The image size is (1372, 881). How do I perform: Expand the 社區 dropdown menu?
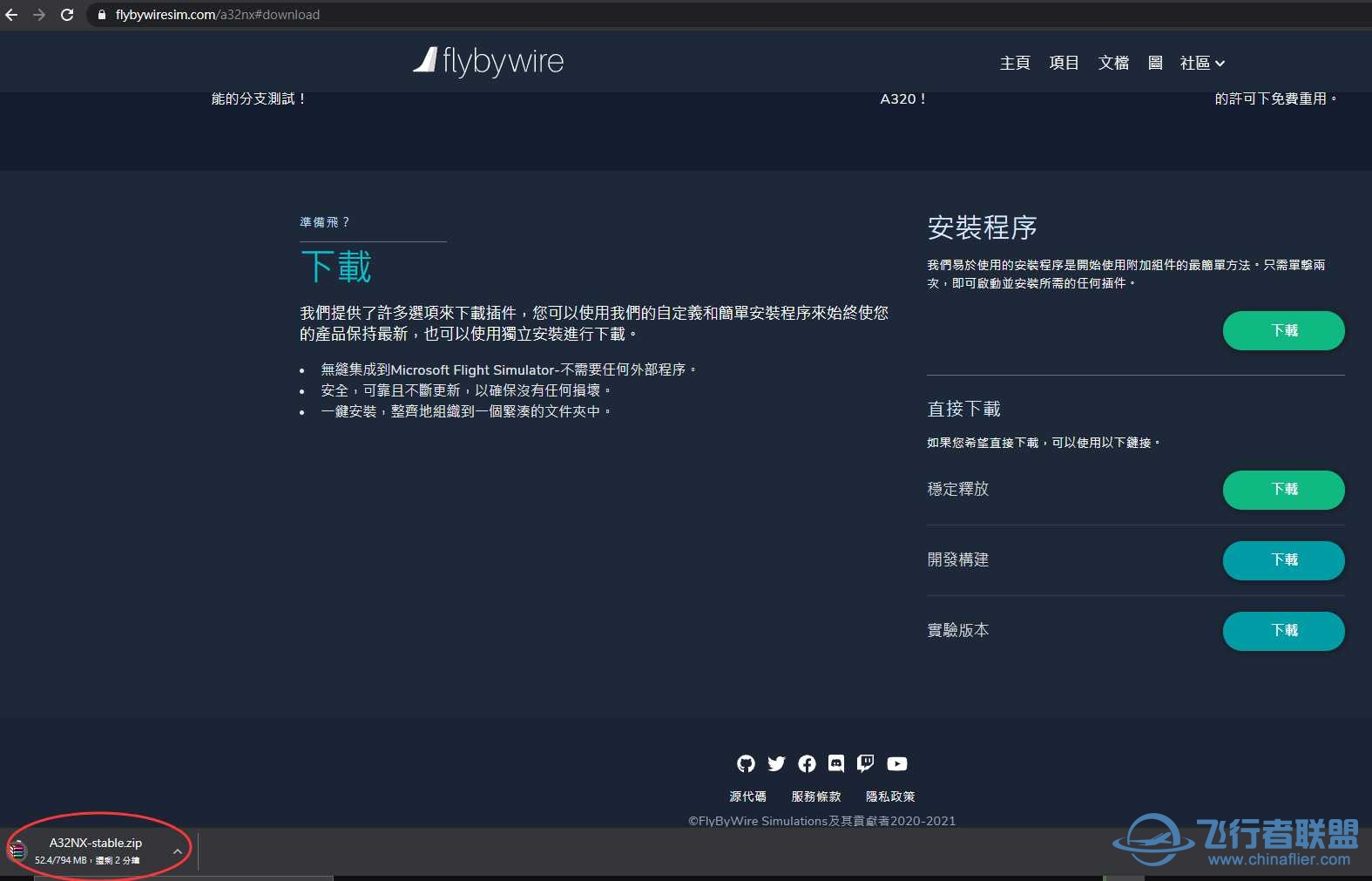point(1202,63)
